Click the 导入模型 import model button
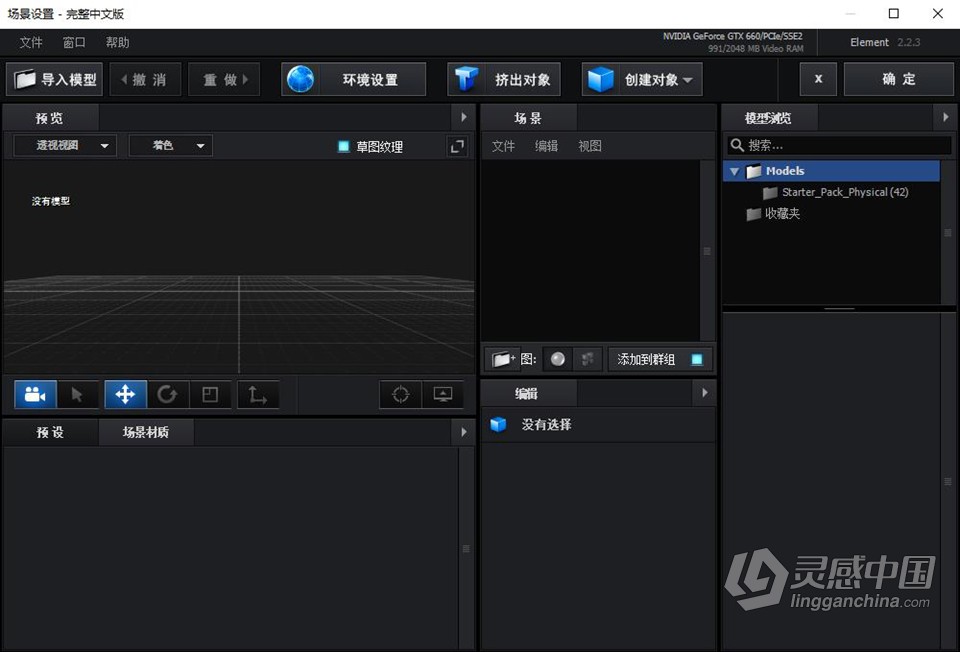Viewport: 960px width, 652px height. 54,79
